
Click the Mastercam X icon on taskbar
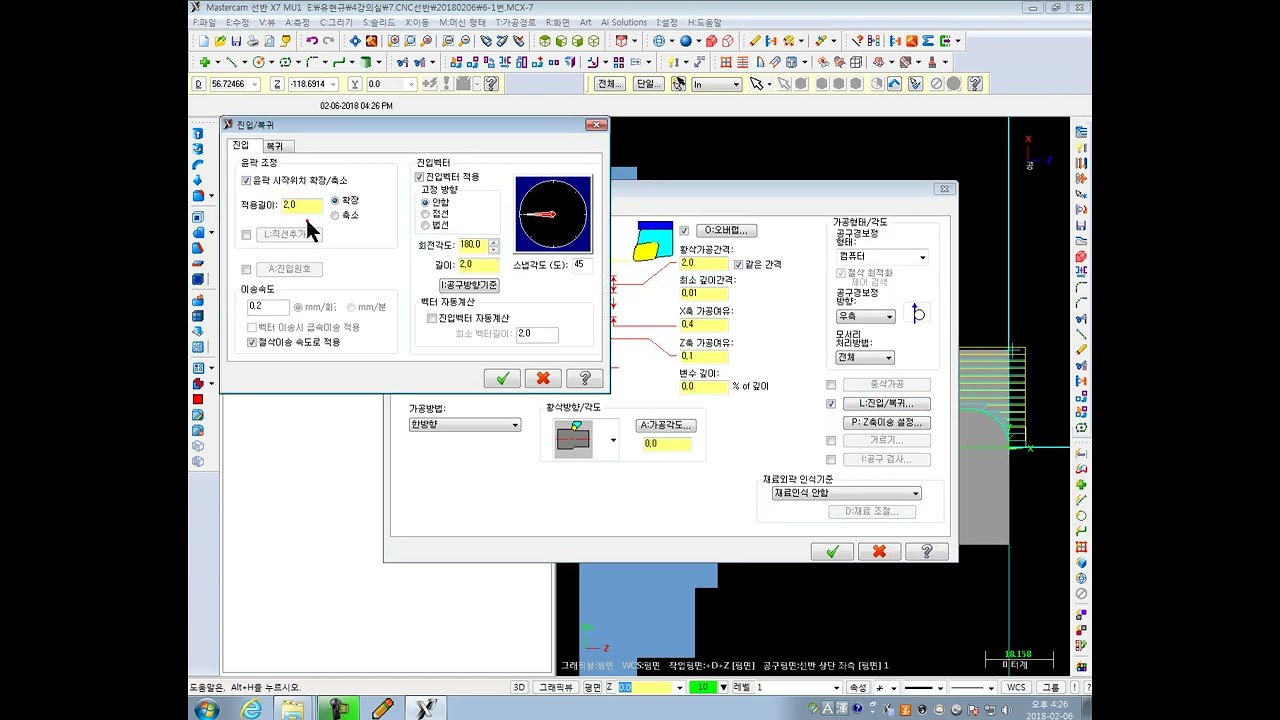tap(425, 709)
